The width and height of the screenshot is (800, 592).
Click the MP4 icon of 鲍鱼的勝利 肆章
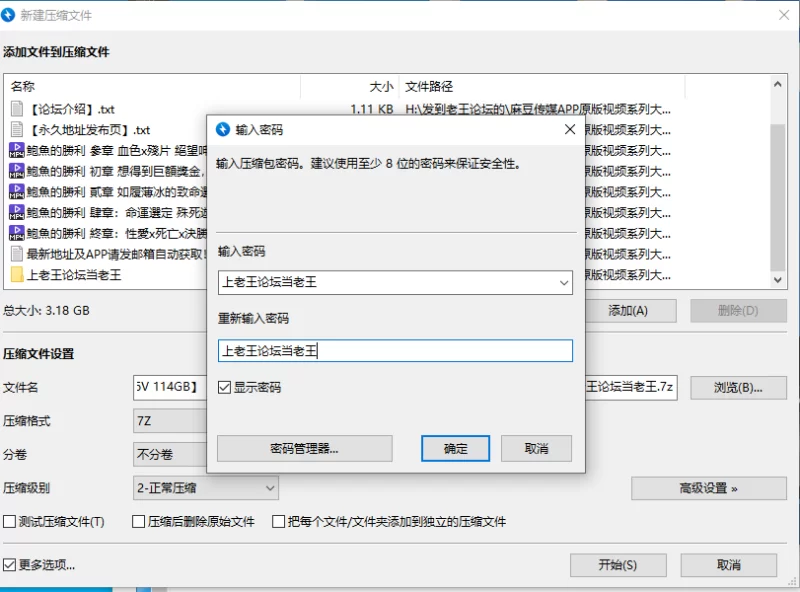(x=16, y=212)
